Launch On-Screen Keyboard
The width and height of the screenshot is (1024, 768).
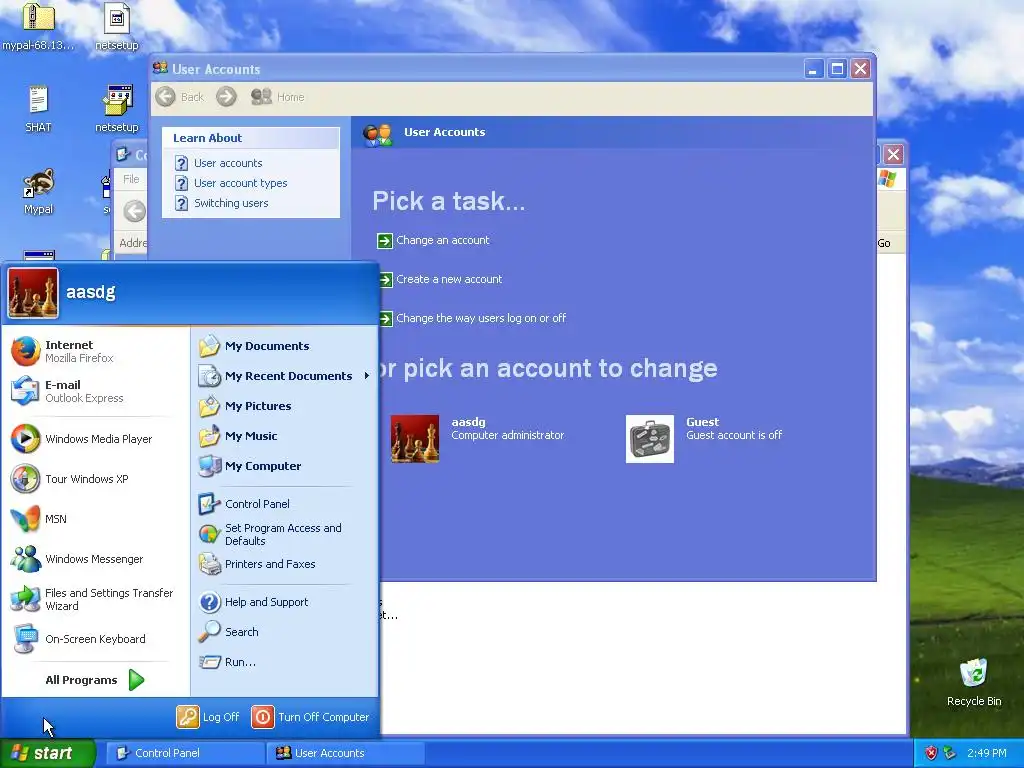[78, 639]
